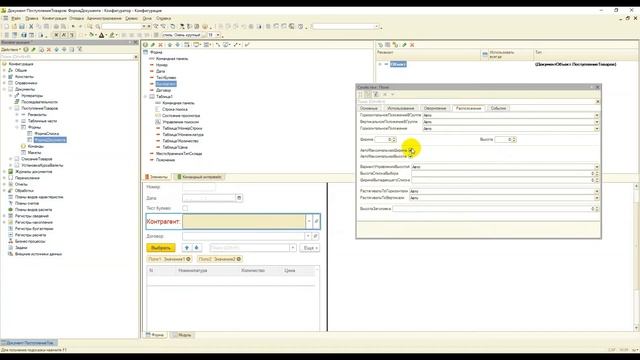Open ГоризонтальноеПоложениеВГруппе dropdown
Viewport: 640px width, 360px height.
pos(597,116)
